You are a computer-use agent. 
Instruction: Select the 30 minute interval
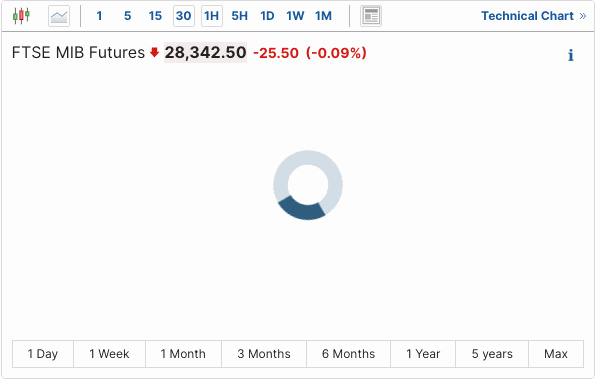click(x=184, y=16)
